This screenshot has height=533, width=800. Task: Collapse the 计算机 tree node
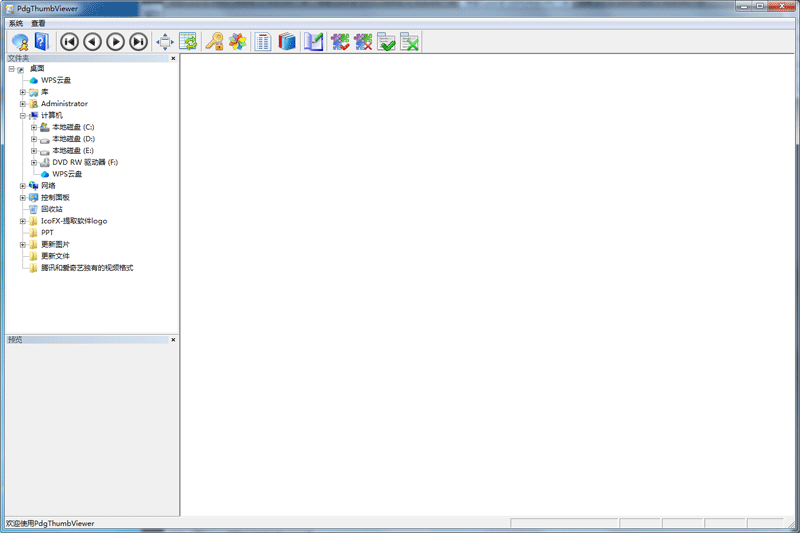click(x=22, y=115)
